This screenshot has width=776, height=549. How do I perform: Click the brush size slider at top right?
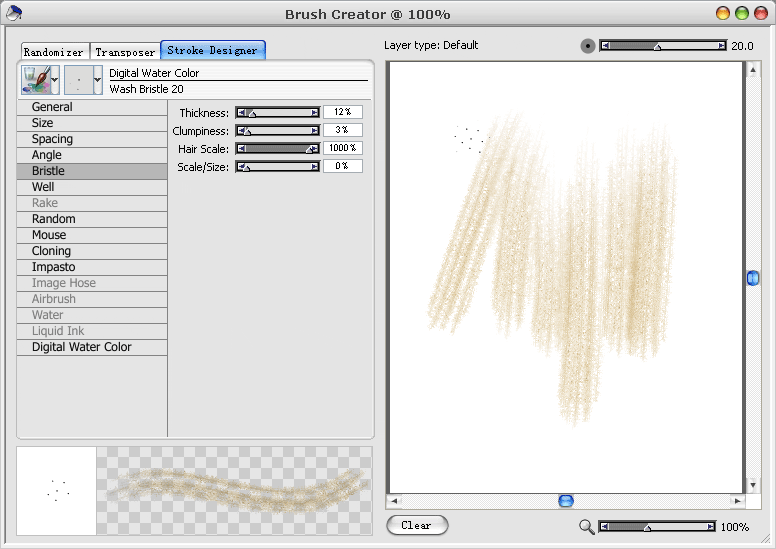(x=663, y=46)
